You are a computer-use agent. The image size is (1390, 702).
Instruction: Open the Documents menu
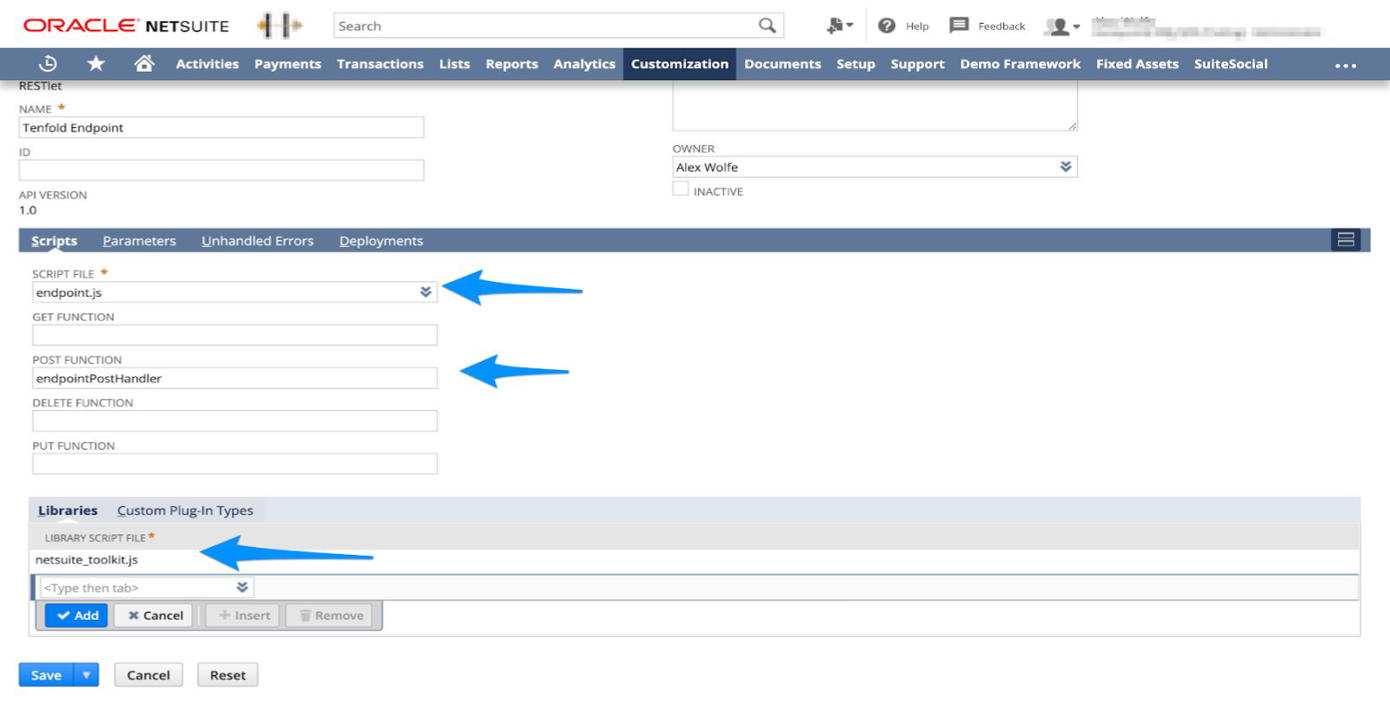tap(783, 63)
